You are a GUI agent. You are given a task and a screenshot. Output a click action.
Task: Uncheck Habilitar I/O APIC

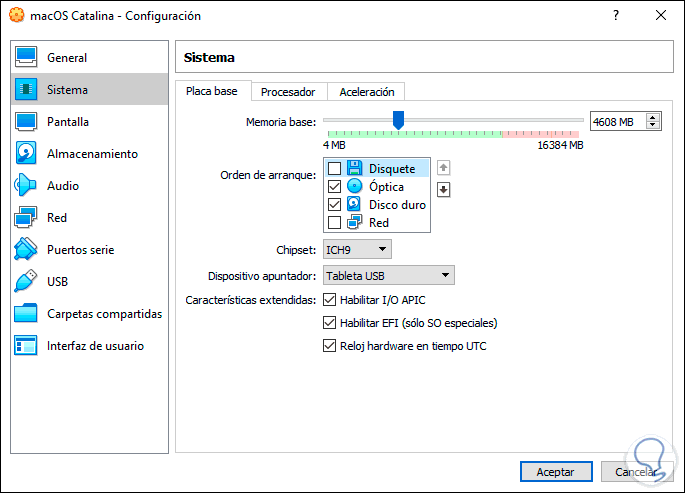point(329,299)
